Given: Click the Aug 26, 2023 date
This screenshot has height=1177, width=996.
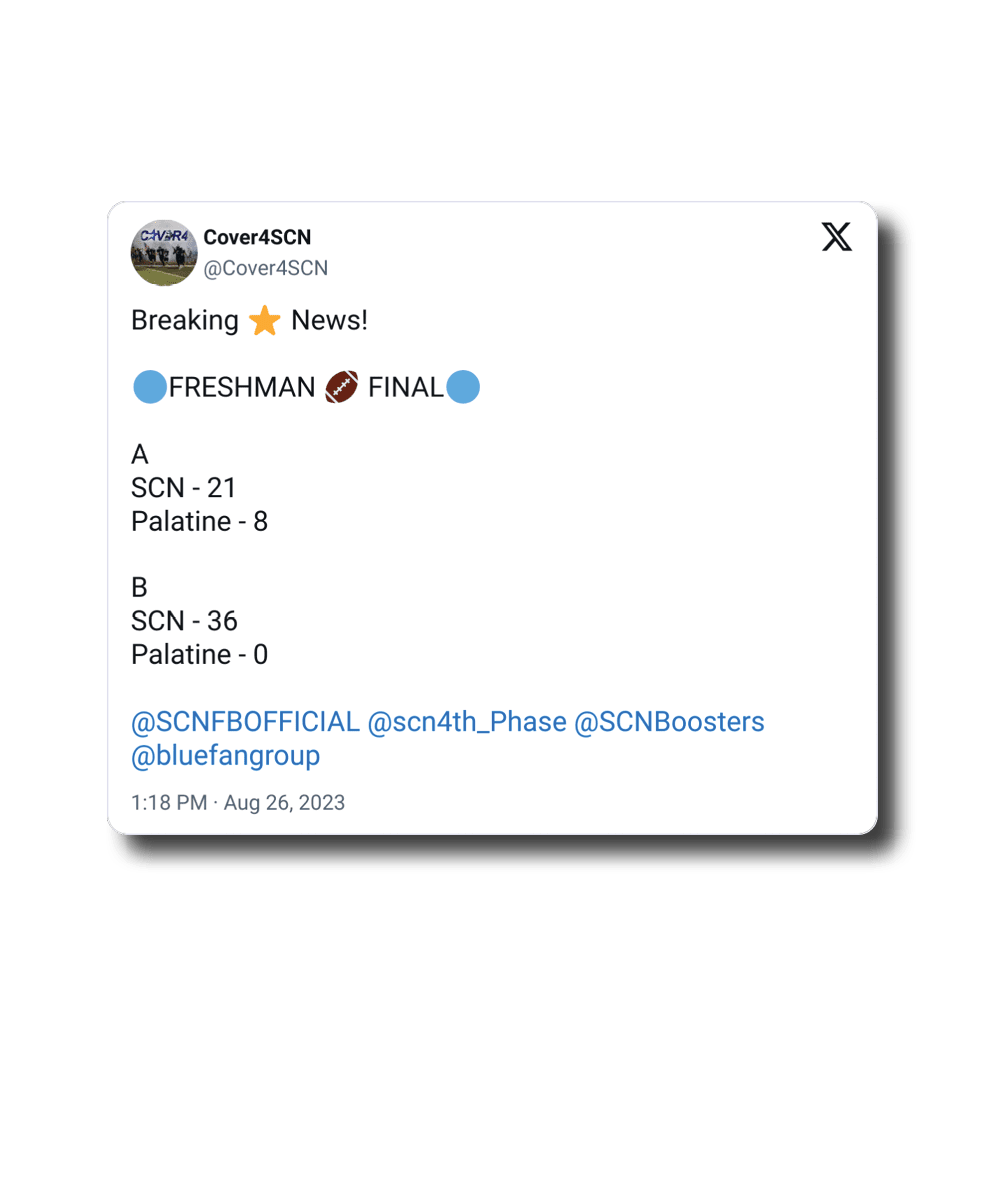Looking at the screenshot, I should point(284,802).
